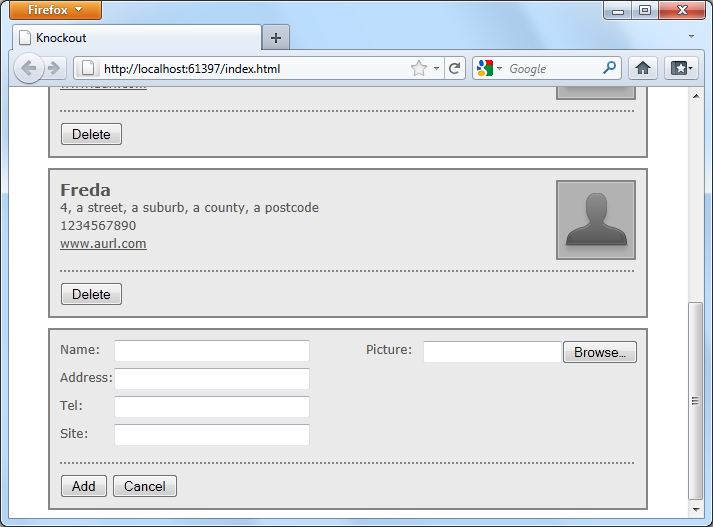
Task: Maximize the Firefox window
Action: [644, 10]
